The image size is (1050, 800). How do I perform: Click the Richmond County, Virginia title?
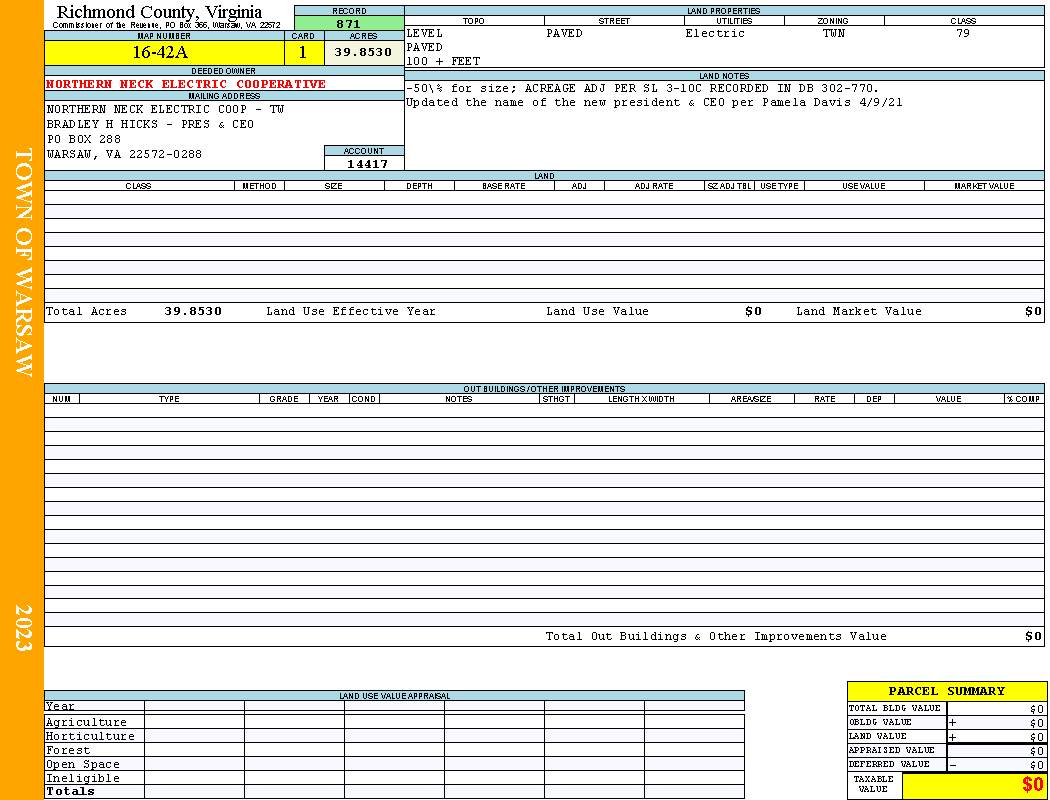click(159, 12)
